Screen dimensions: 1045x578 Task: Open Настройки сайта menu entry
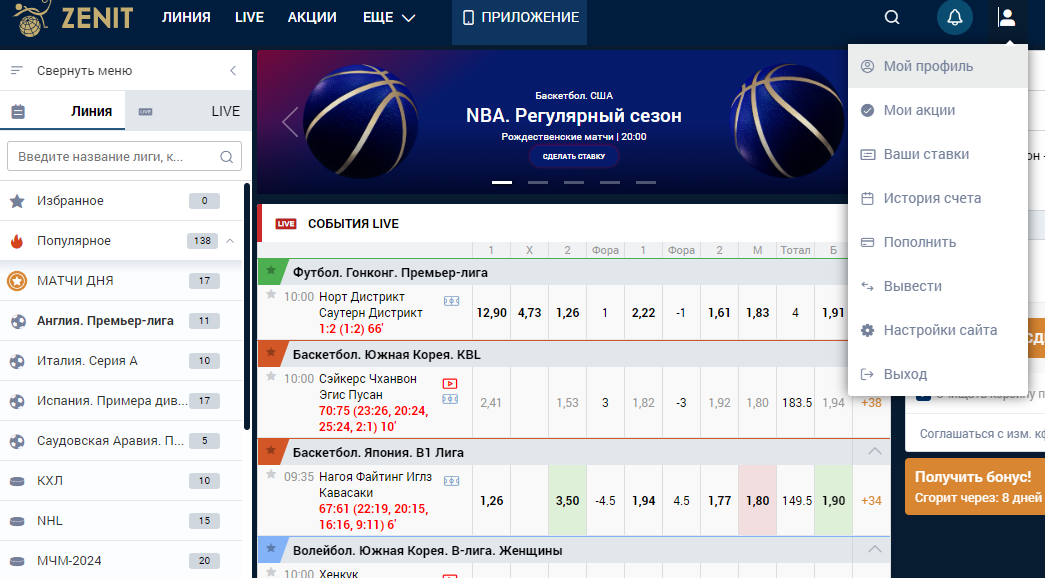click(x=938, y=330)
